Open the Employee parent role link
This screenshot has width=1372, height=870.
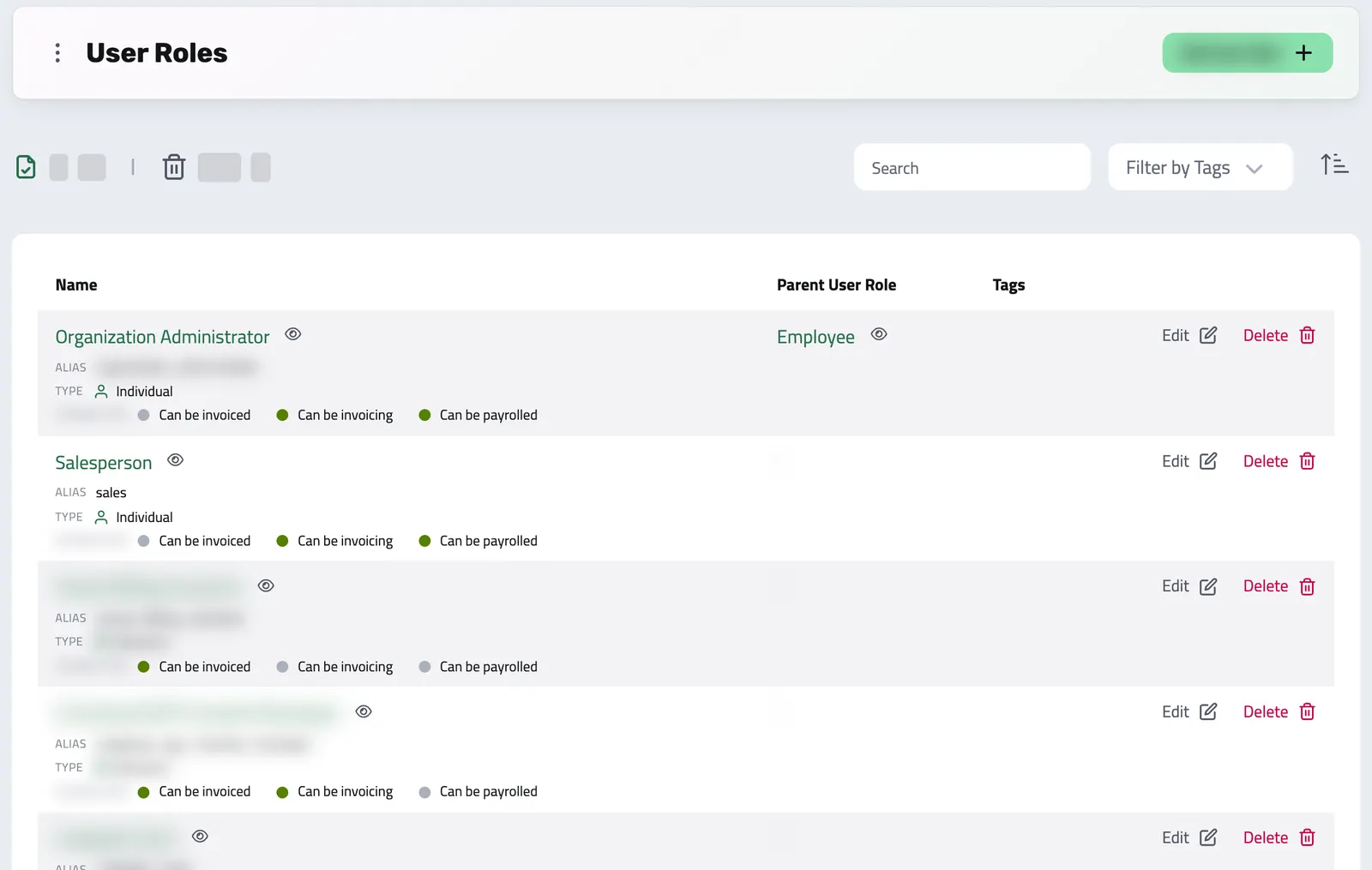pos(815,337)
